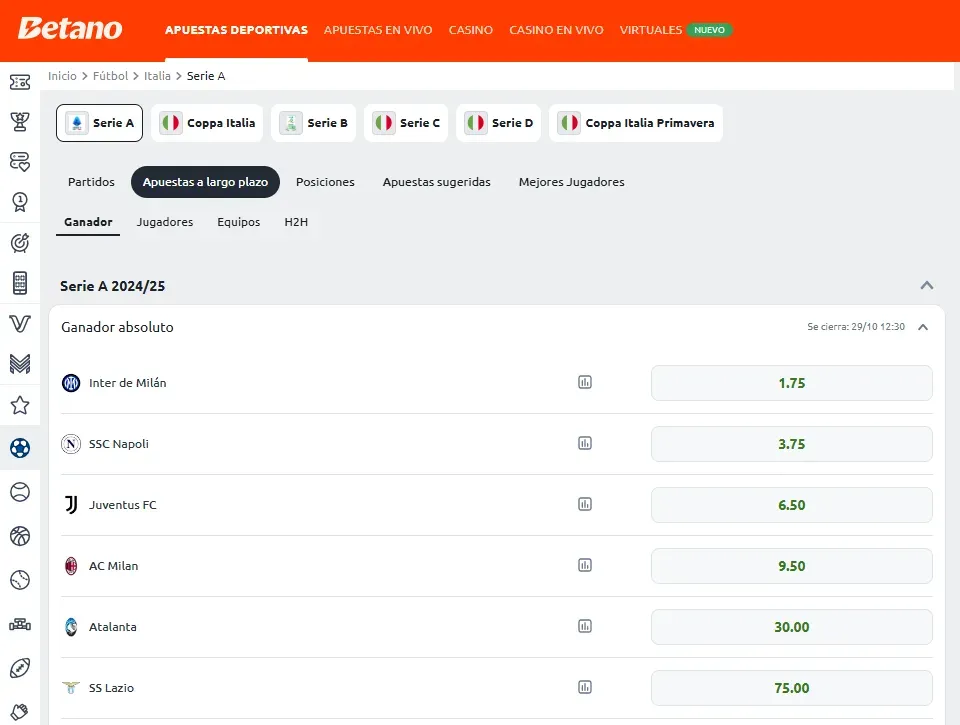960x725 pixels.
Task: Bet on Juventus FC at 6.50
Action: [x=792, y=505]
